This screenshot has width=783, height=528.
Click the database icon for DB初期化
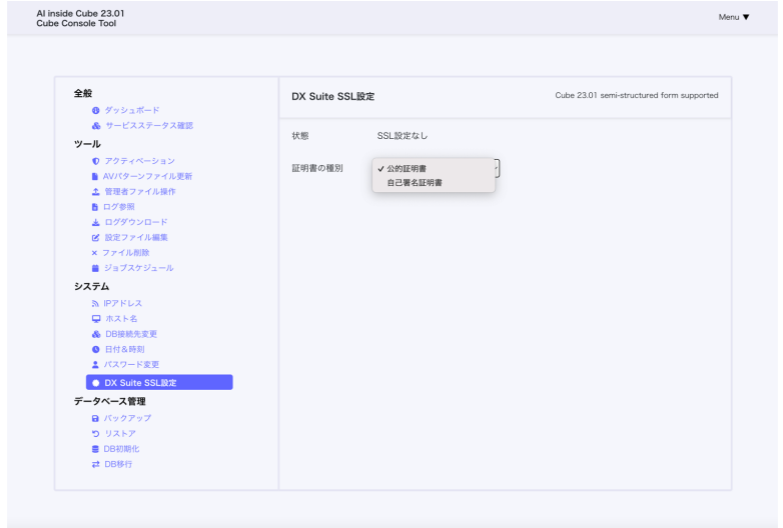(x=95, y=449)
